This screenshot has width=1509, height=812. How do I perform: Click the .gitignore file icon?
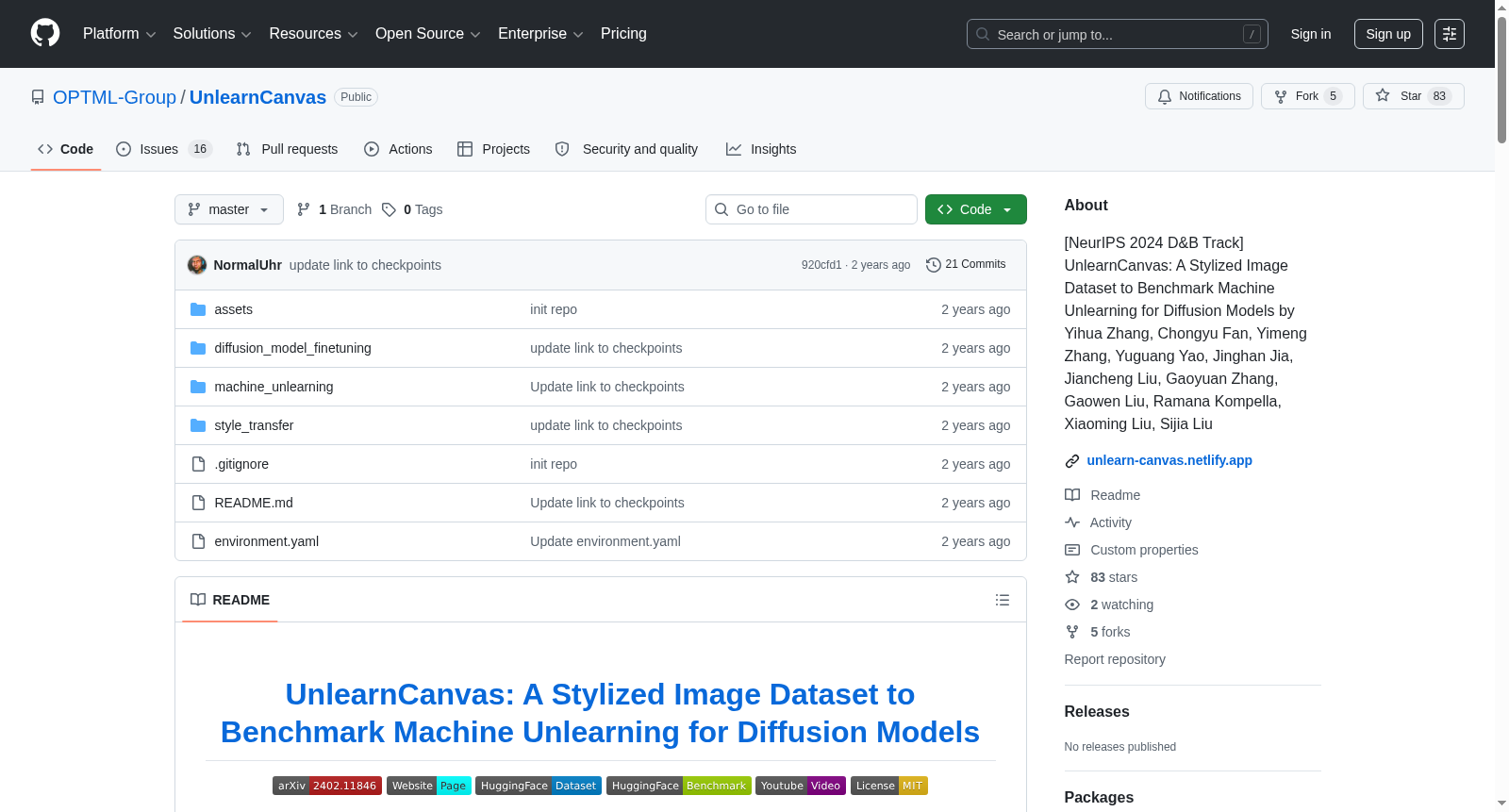point(198,464)
